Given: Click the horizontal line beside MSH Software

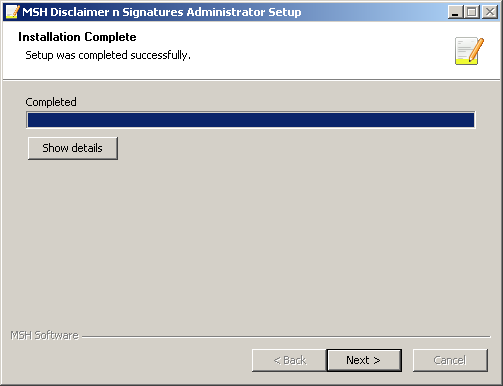Looking at the screenshot, I should click(x=286, y=337).
